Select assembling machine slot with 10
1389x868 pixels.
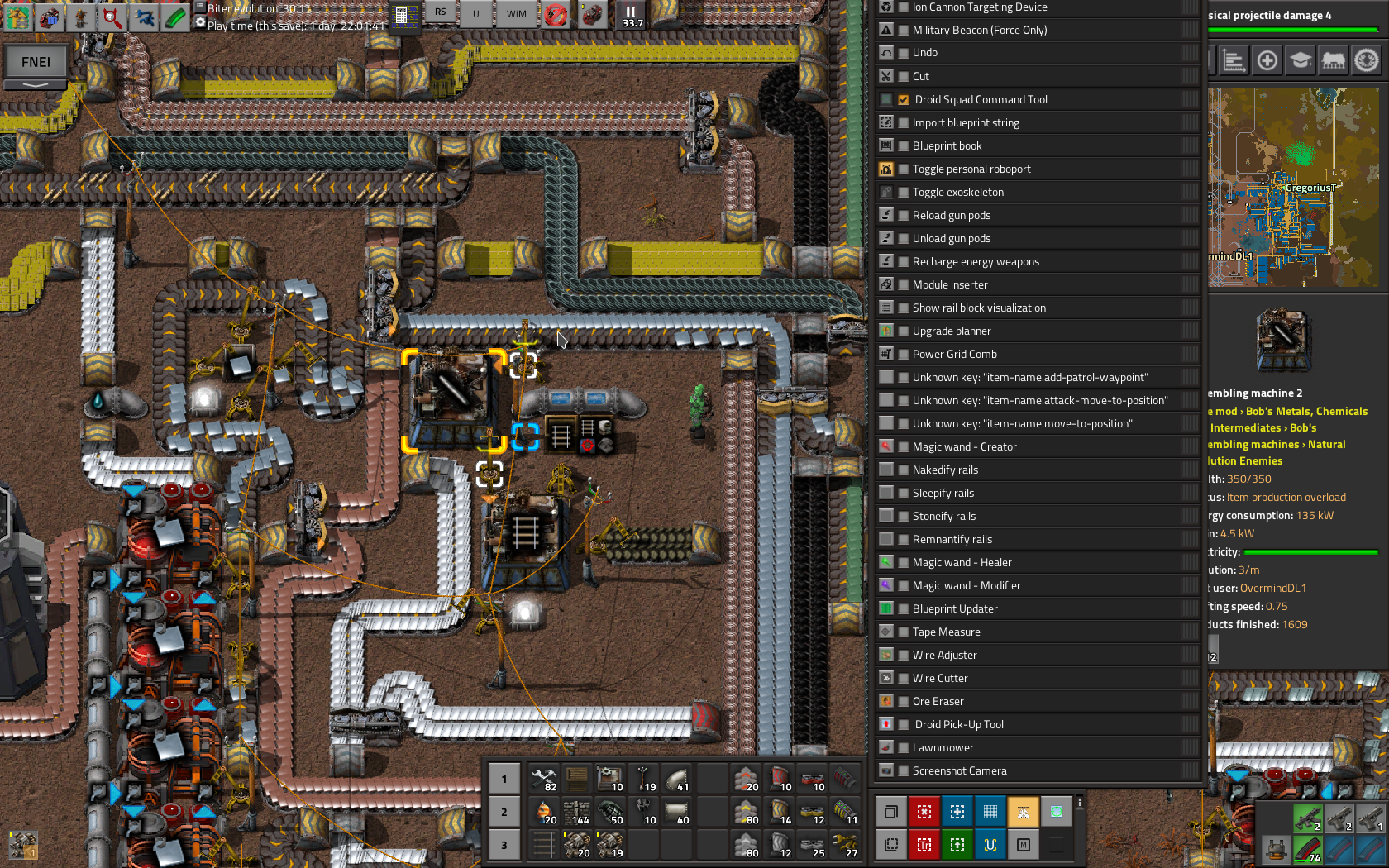click(x=610, y=779)
